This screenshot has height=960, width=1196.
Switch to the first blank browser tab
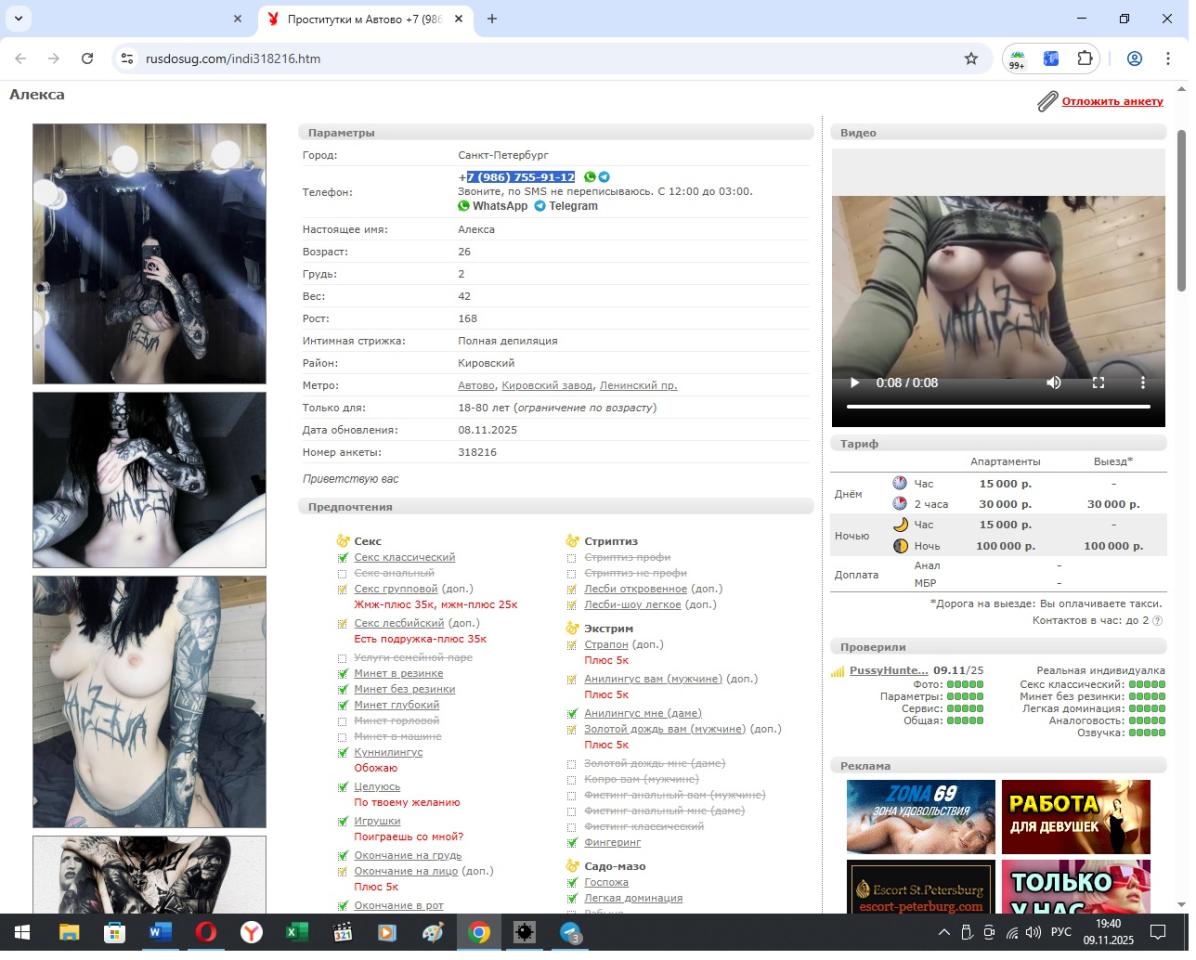pos(140,19)
